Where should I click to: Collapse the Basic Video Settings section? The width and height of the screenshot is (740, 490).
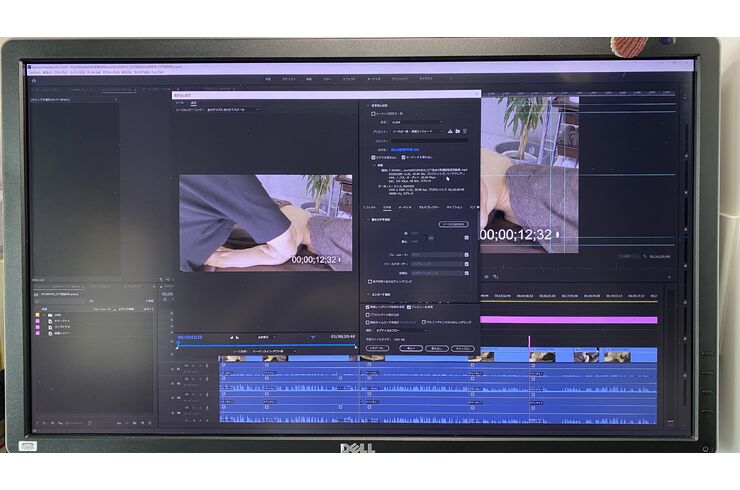pyautogui.click(x=368, y=220)
